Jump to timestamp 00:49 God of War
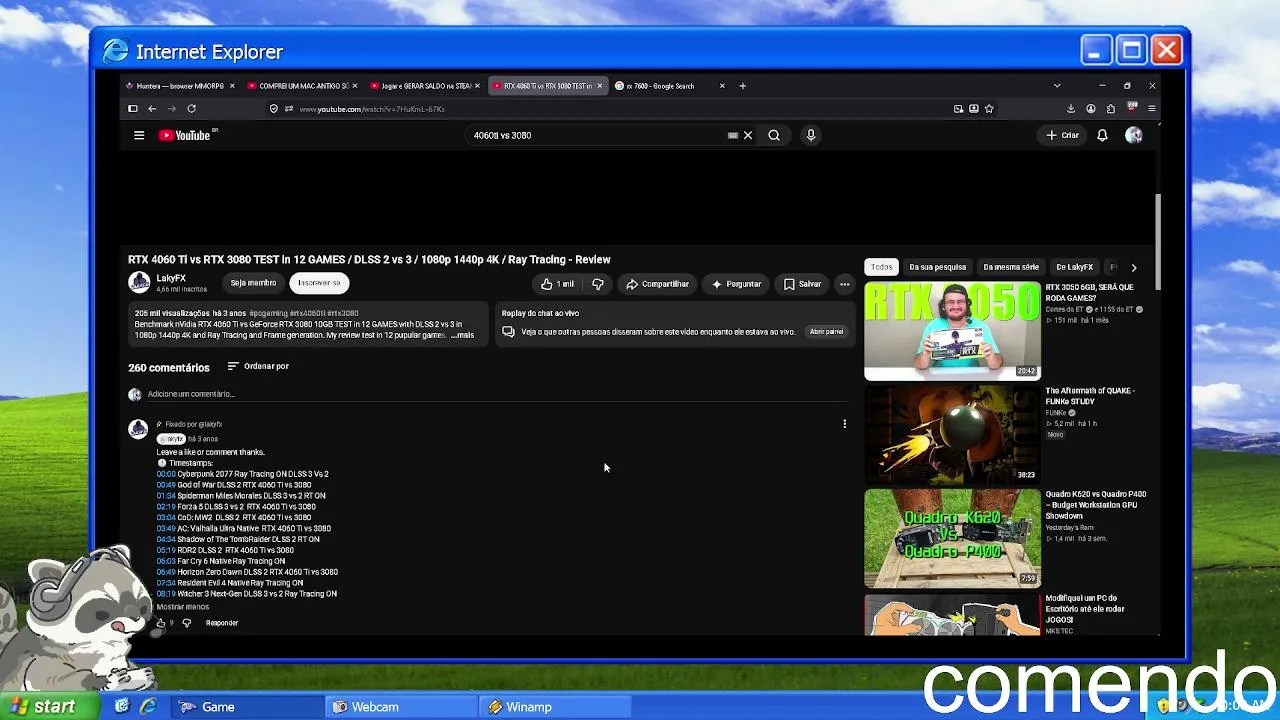The image size is (1280, 720). click(166, 485)
